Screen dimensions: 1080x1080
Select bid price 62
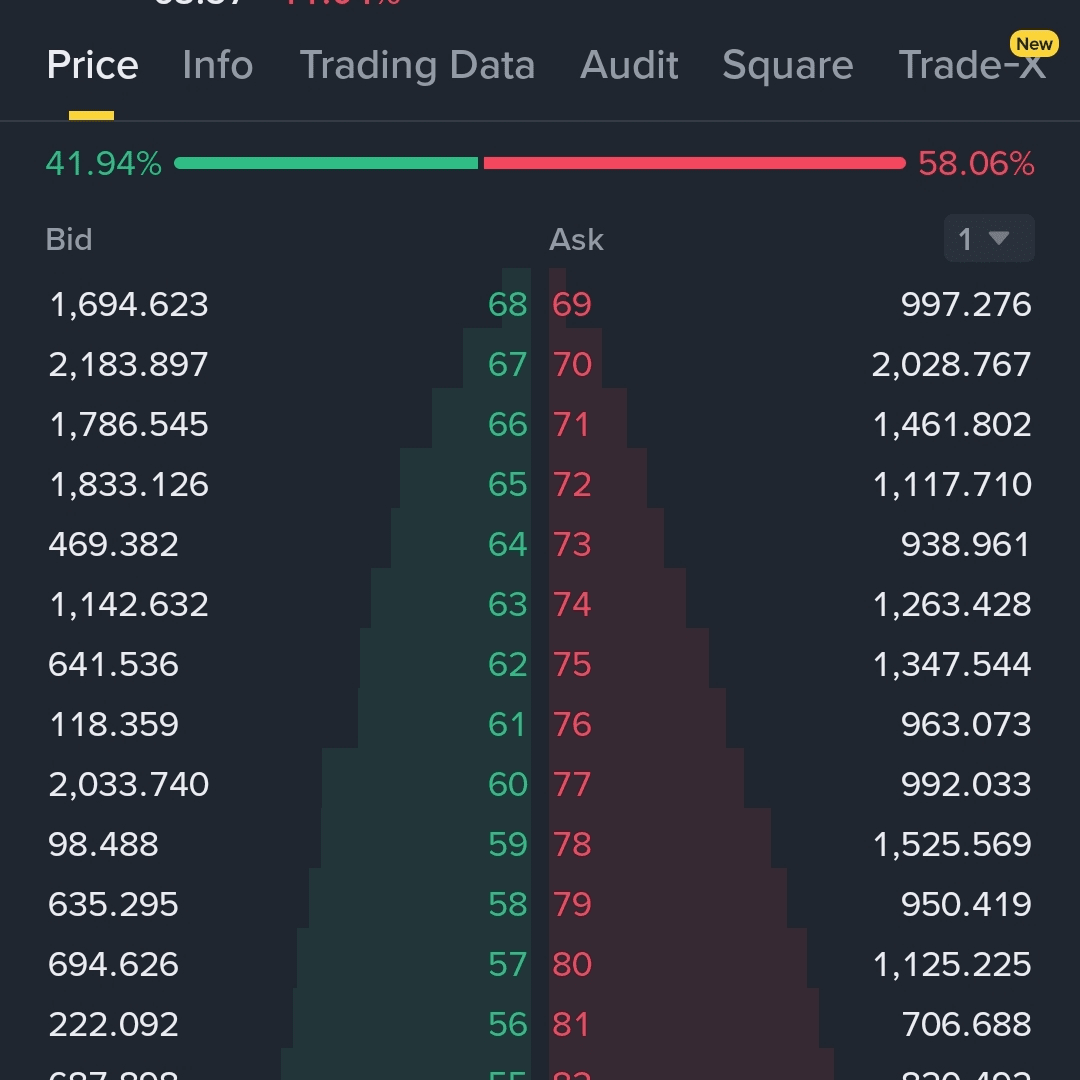tap(508, 664)
